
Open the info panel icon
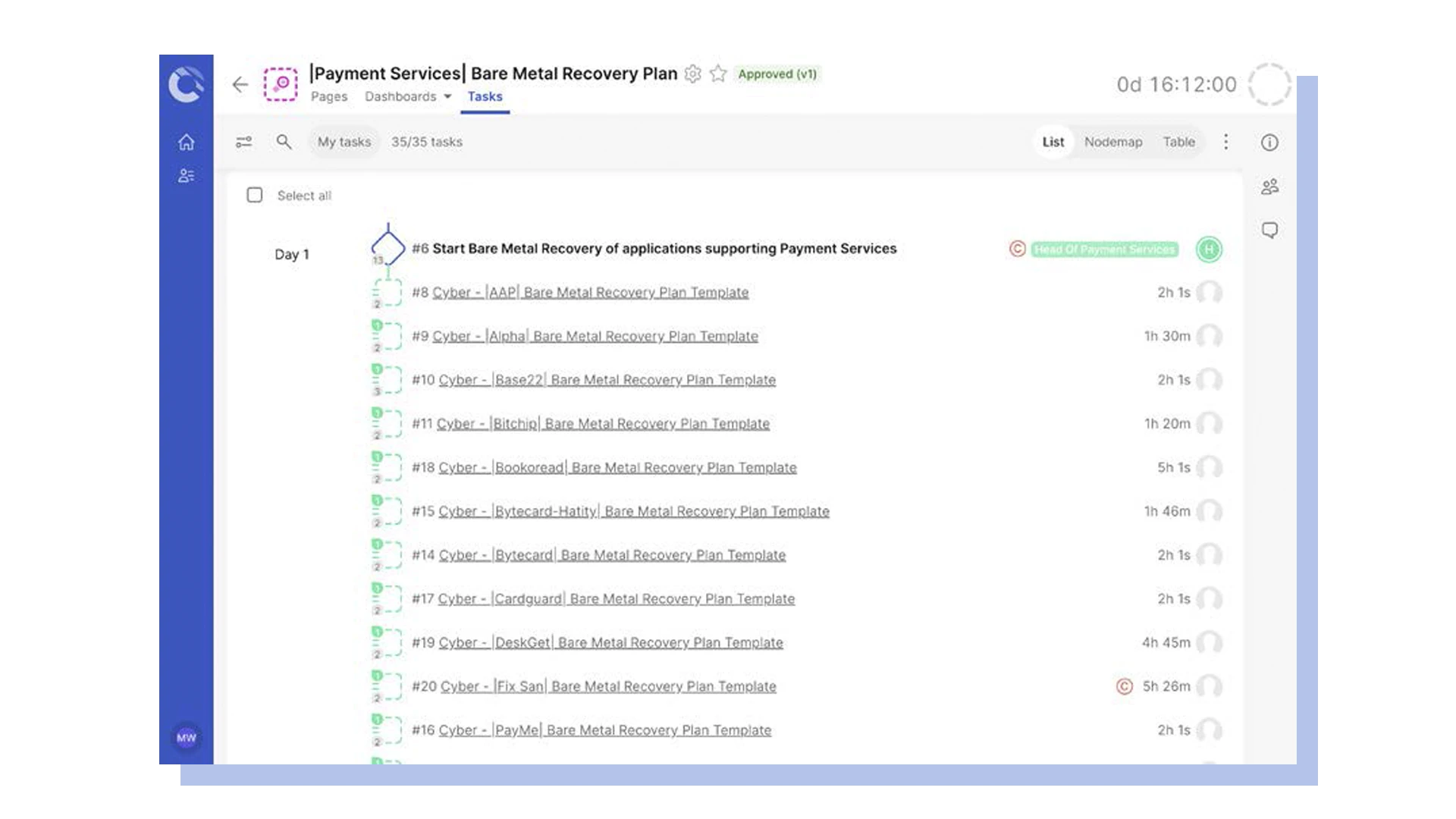(x=1269, y=143)
